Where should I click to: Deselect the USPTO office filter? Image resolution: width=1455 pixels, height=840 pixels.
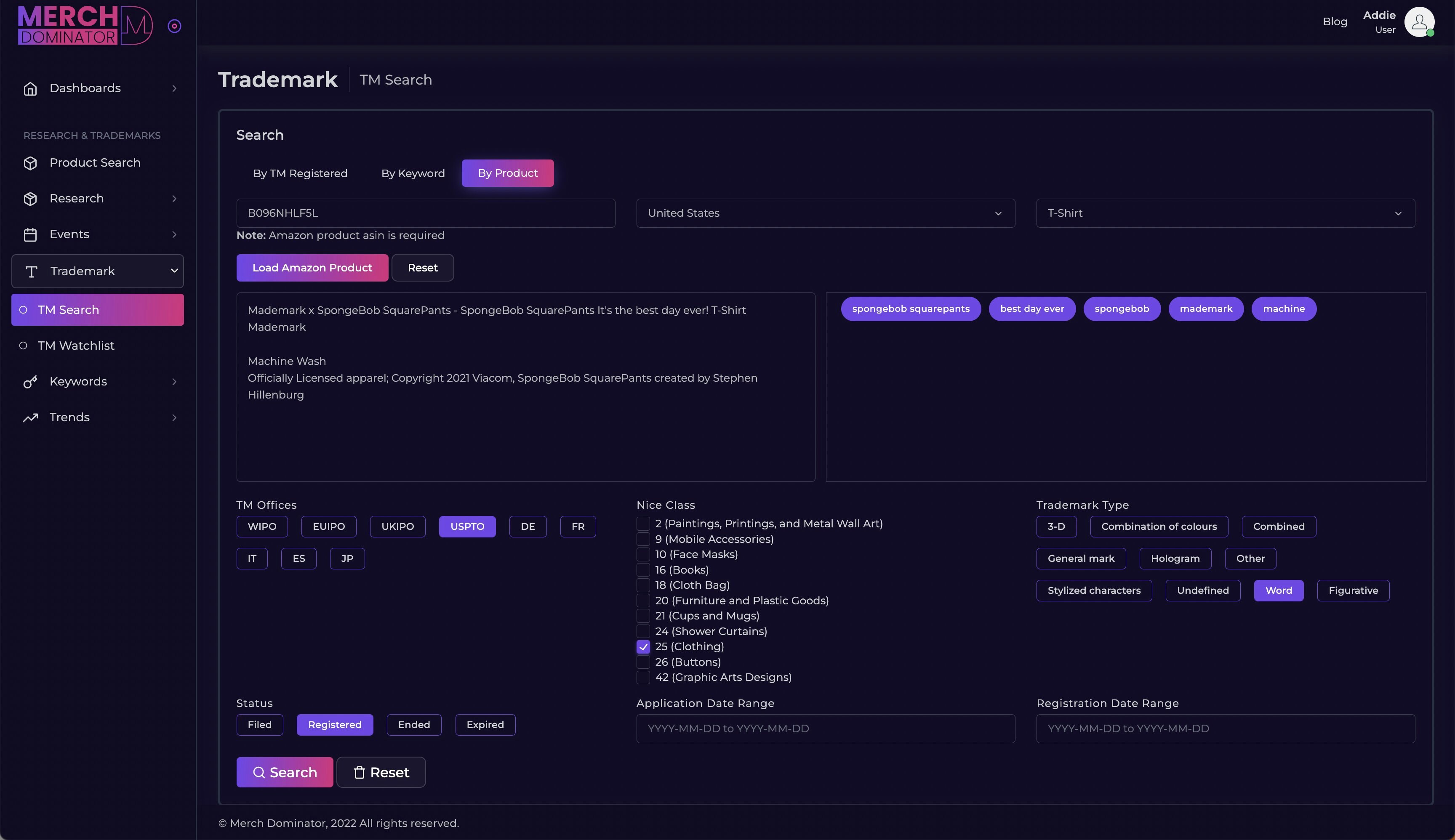pos(467,527)
